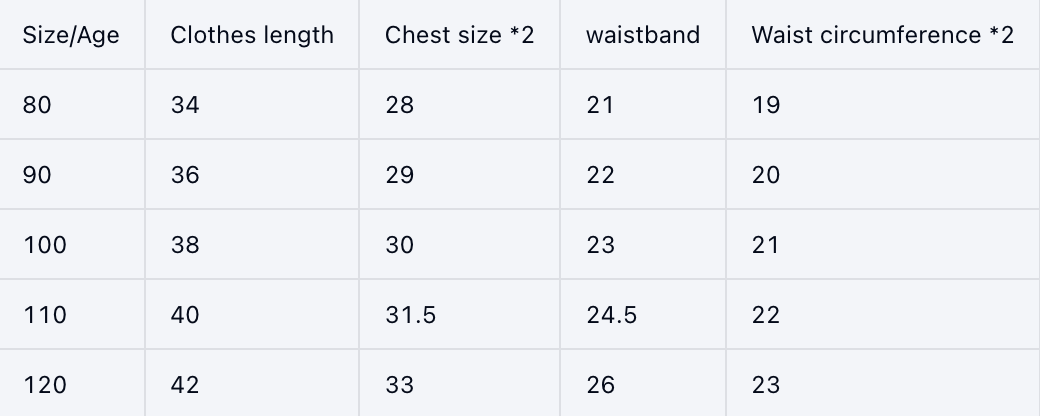
Task: Click the size 100 cell
Action: tap(44, 245)
